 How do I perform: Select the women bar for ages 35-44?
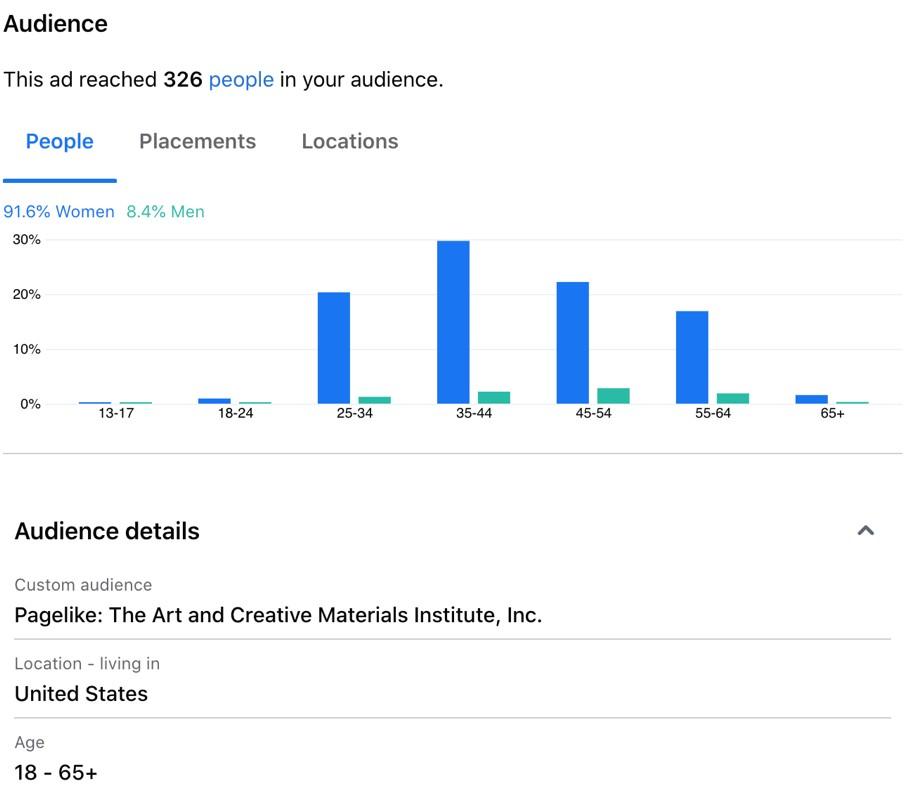coord(453,322)
